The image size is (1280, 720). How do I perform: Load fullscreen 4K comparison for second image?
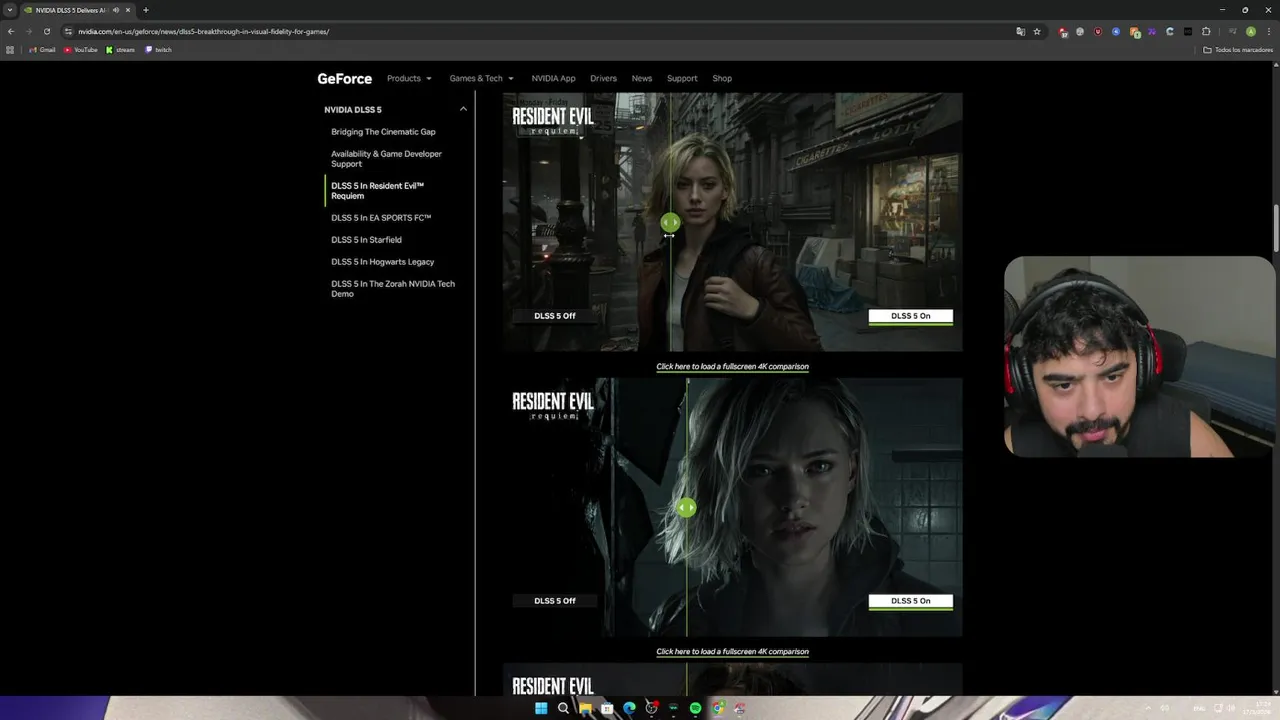(x=732, y=652)
